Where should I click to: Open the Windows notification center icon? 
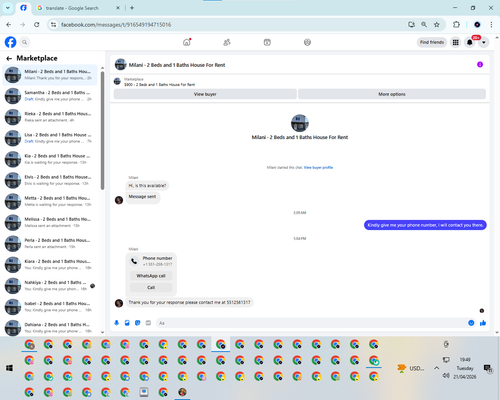(488, 368)
